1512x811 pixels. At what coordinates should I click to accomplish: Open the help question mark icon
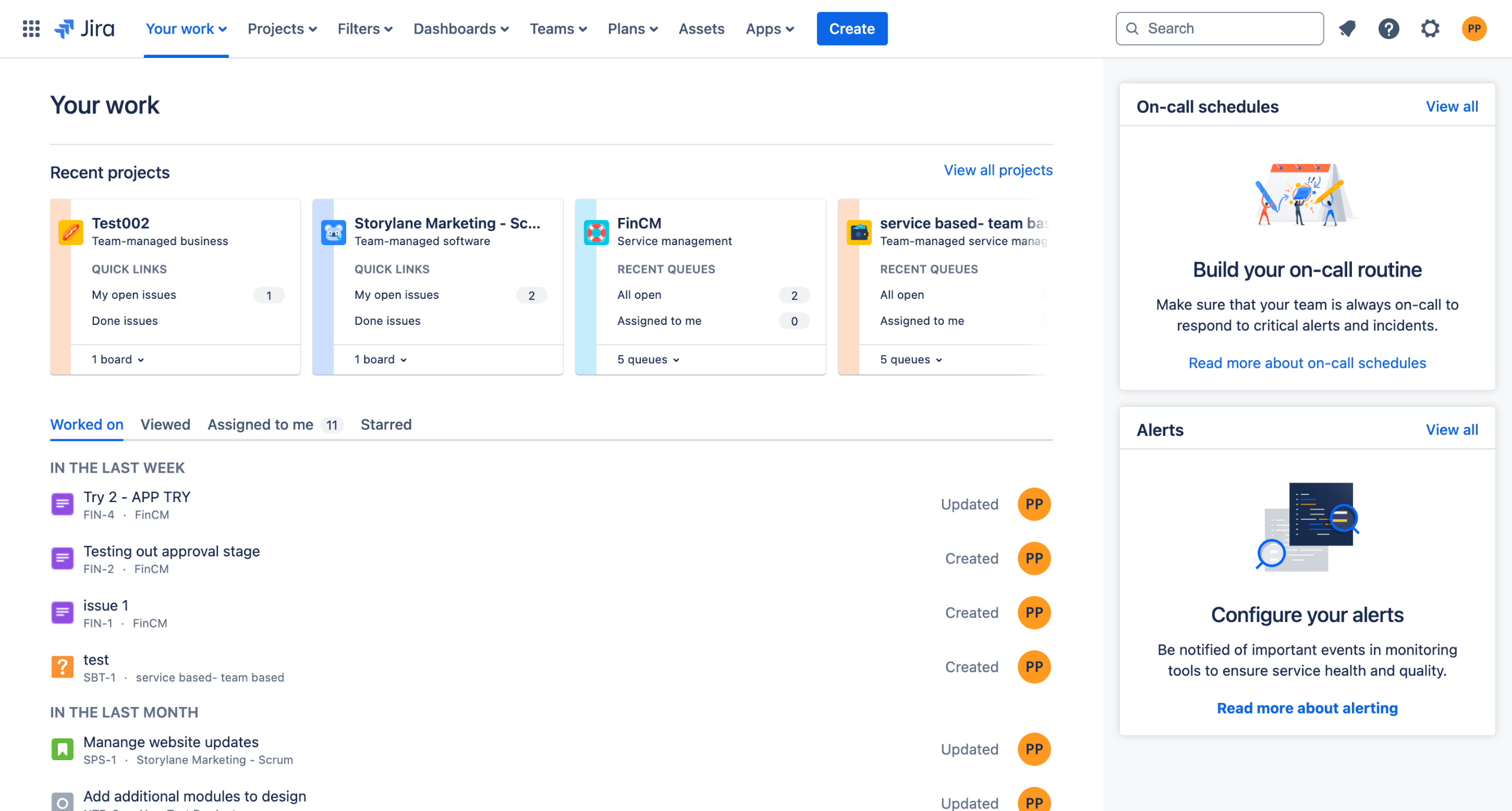1389,28
